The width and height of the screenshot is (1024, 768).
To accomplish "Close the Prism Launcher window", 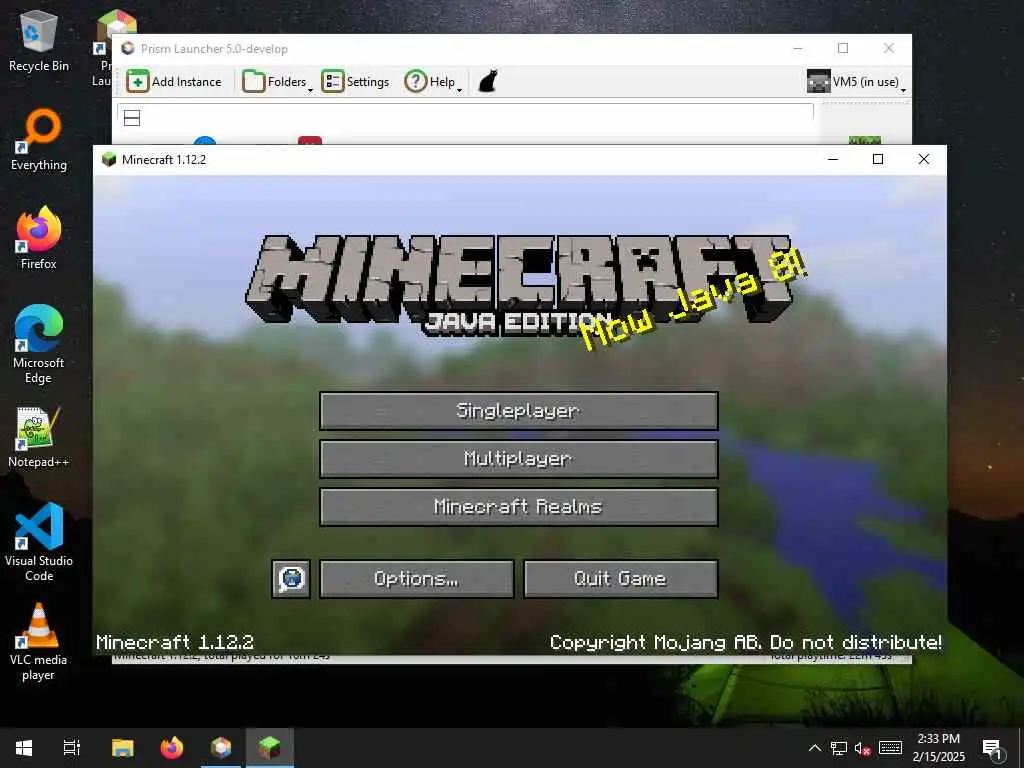I will [x=889, y=48].
